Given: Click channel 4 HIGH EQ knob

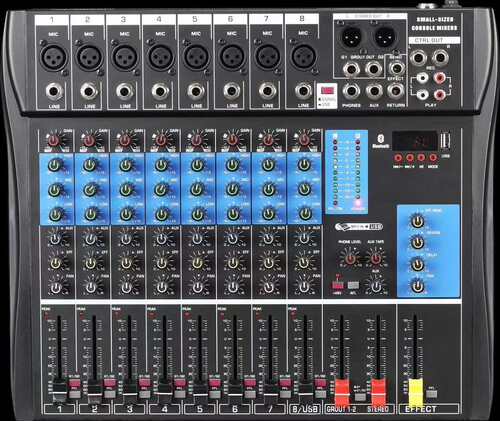Looking at the screenshot, I should pos(161,165).
